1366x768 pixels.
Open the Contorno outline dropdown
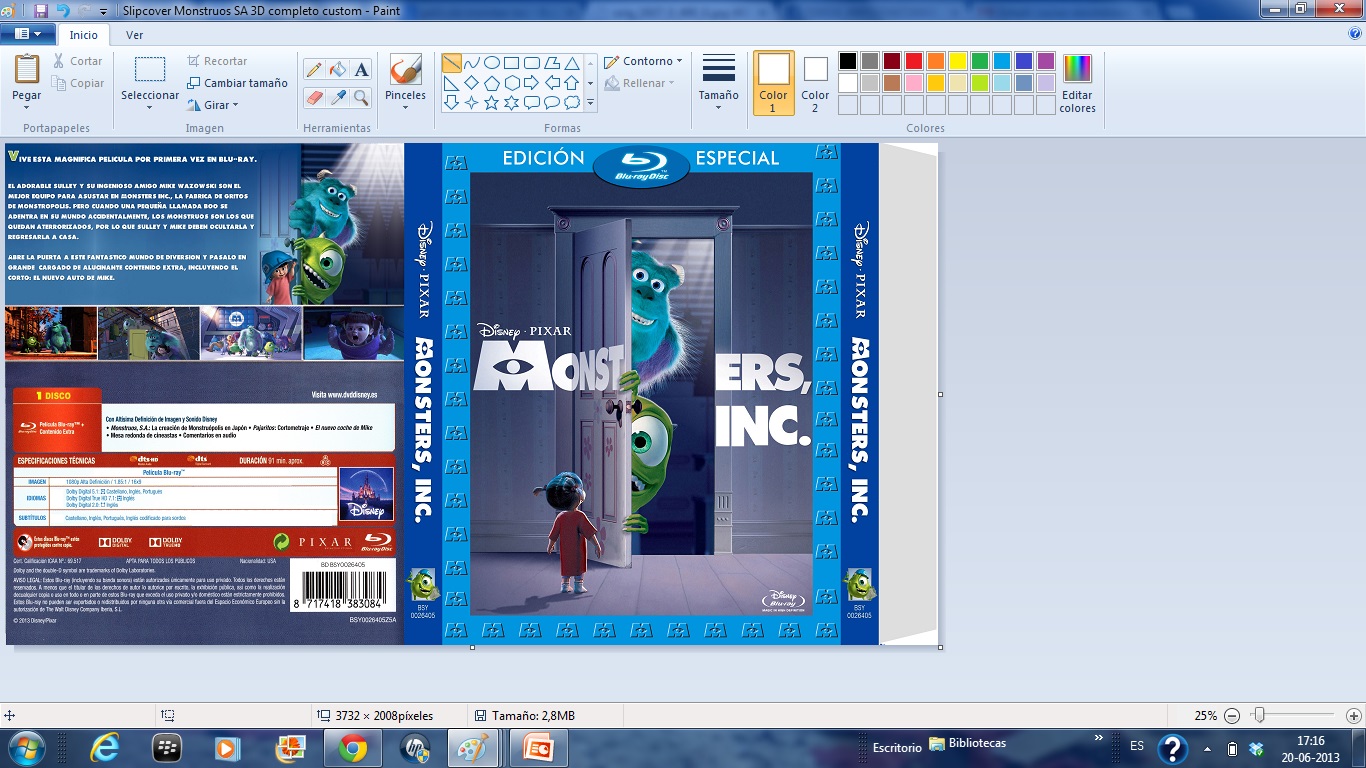(x=644, y=61)
